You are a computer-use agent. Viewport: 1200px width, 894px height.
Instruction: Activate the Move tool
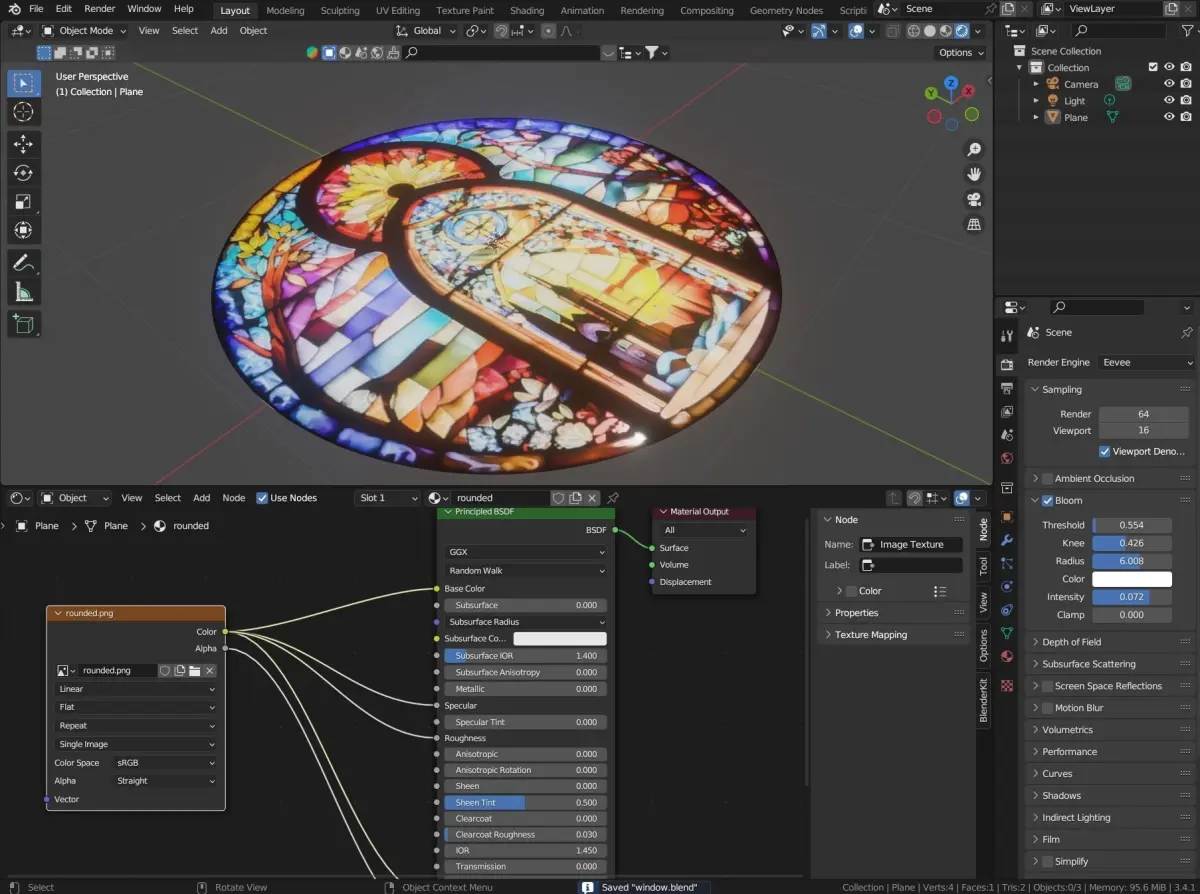click(24, 144)
